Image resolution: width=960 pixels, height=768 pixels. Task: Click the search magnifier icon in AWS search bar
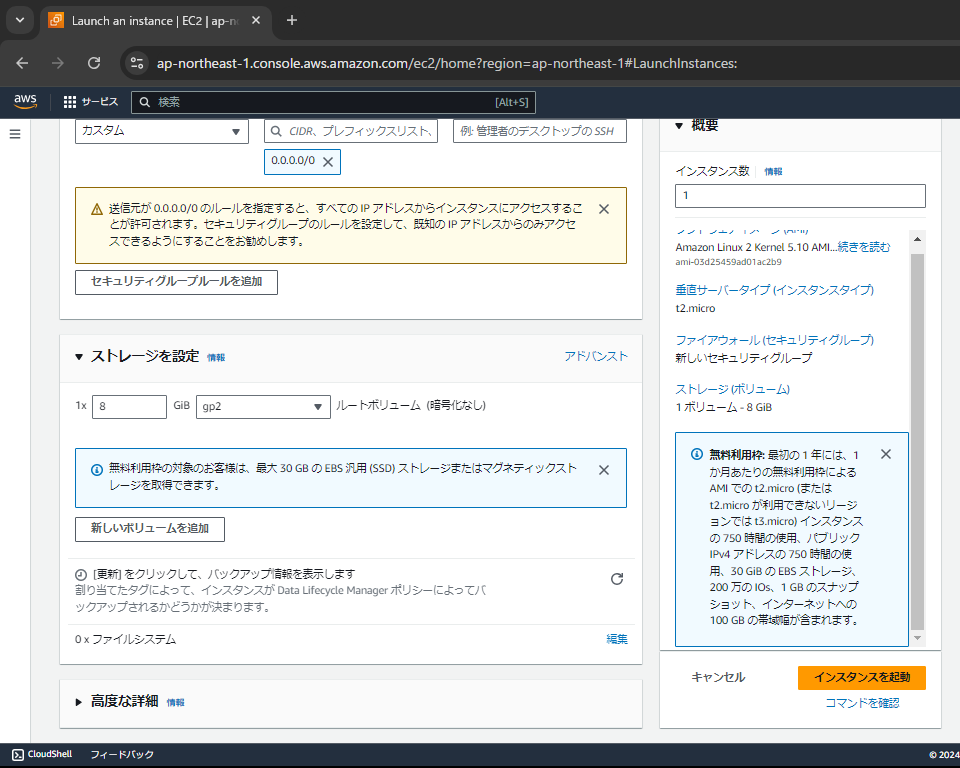pos(144,102)
